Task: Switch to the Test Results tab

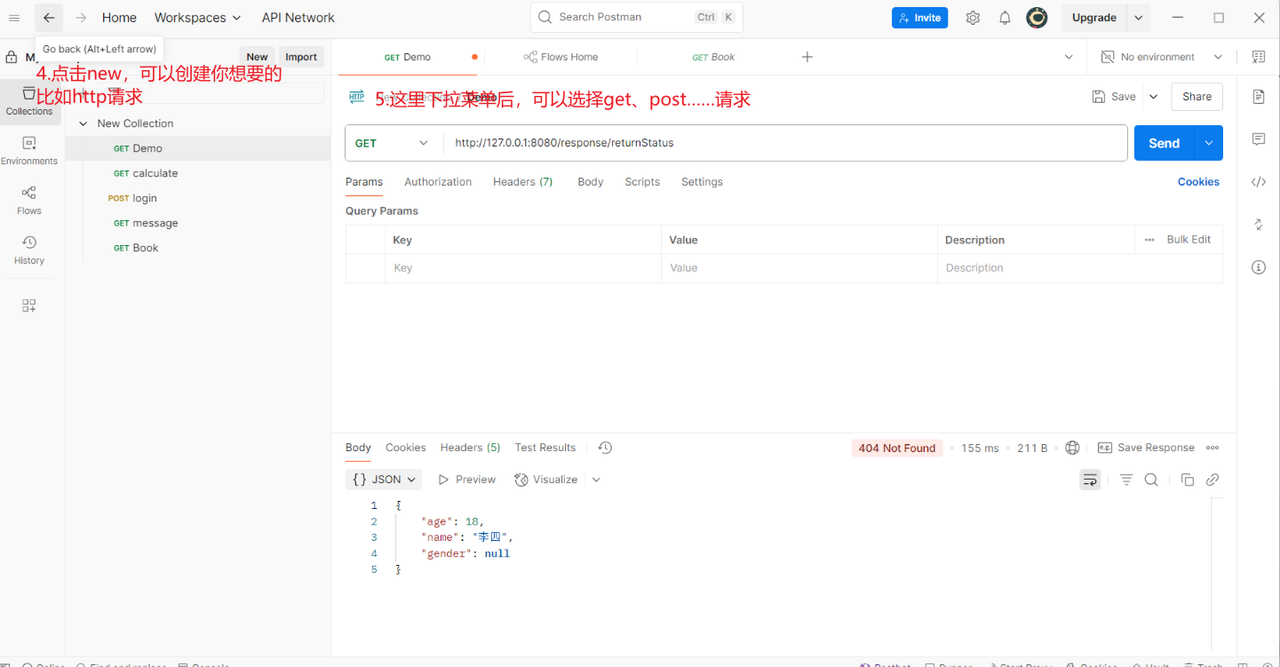Action: (x=545, y=448)
